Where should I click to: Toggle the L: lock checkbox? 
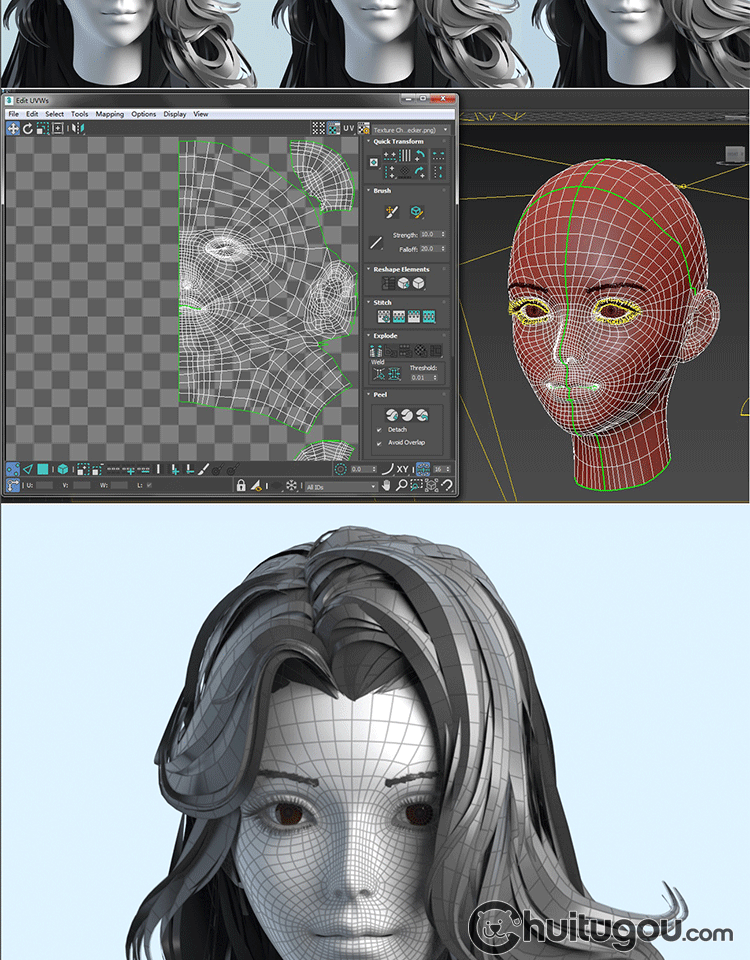149,486
